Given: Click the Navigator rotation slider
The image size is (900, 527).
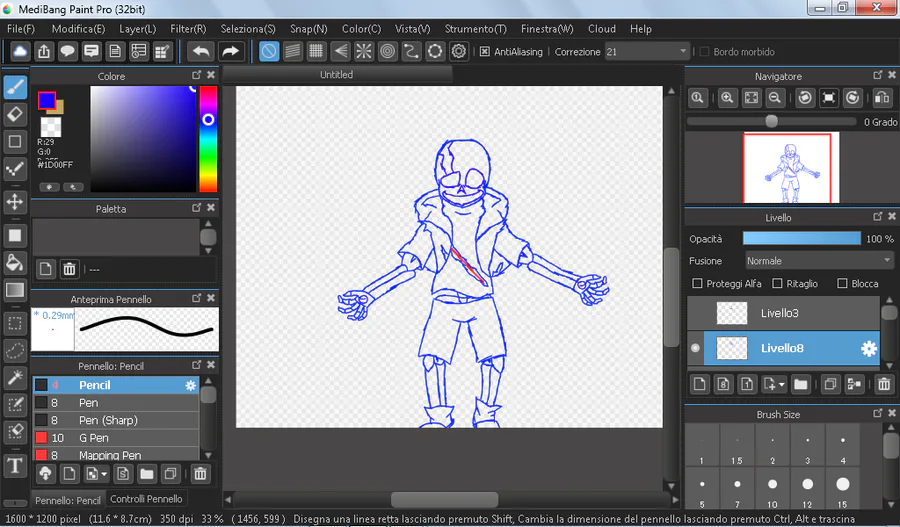Looking at the screenshot, I should (772, 122).
